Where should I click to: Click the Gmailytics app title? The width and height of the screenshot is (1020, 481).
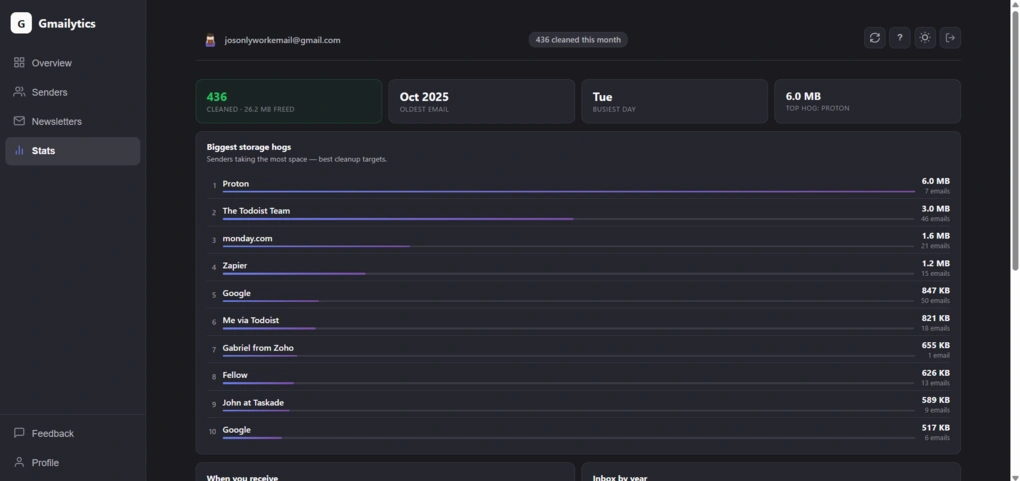click(67, 23)
